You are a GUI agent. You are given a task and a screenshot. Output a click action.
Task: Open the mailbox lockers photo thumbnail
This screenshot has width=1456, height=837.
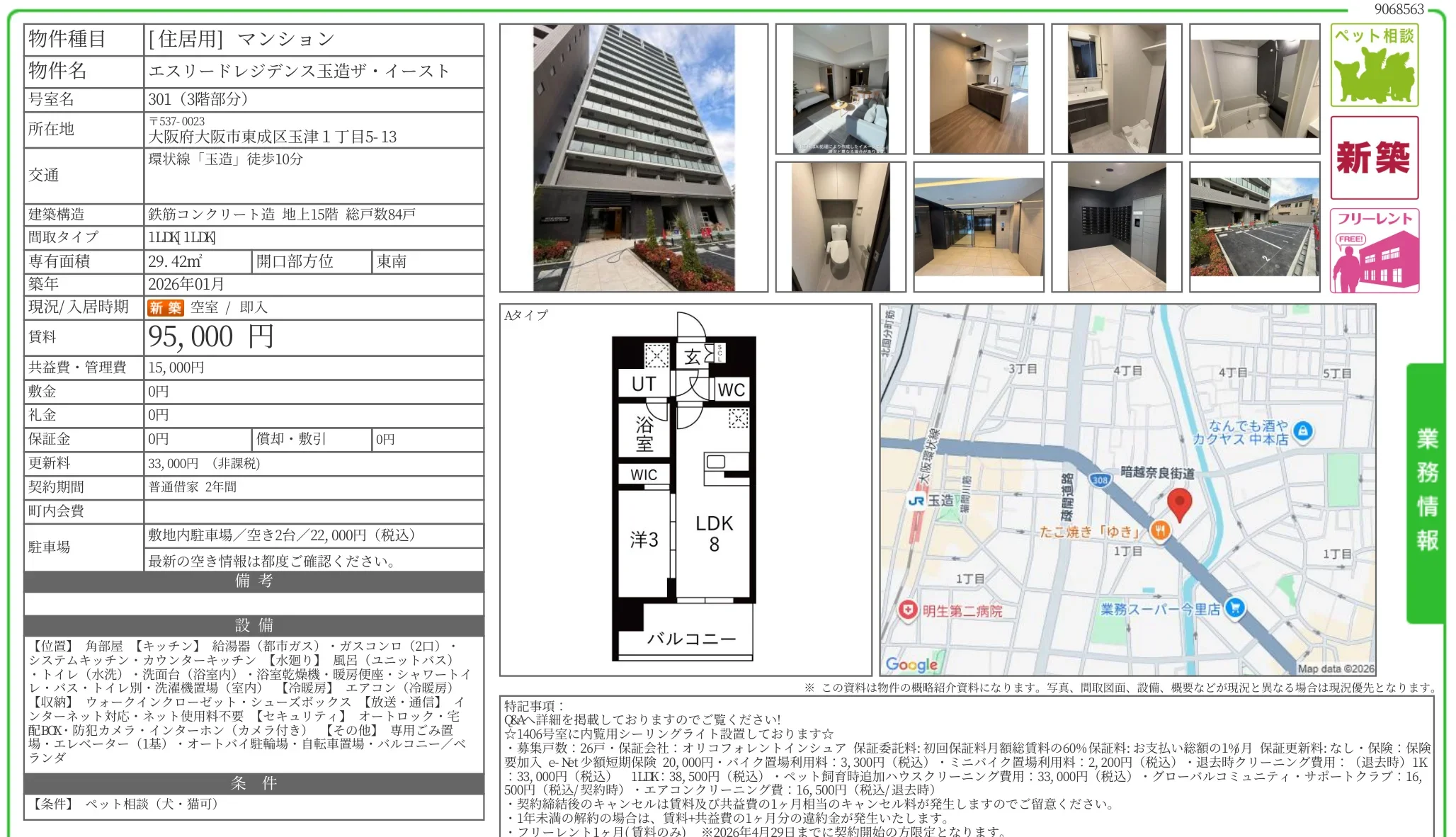click(x=1116, y=227)
